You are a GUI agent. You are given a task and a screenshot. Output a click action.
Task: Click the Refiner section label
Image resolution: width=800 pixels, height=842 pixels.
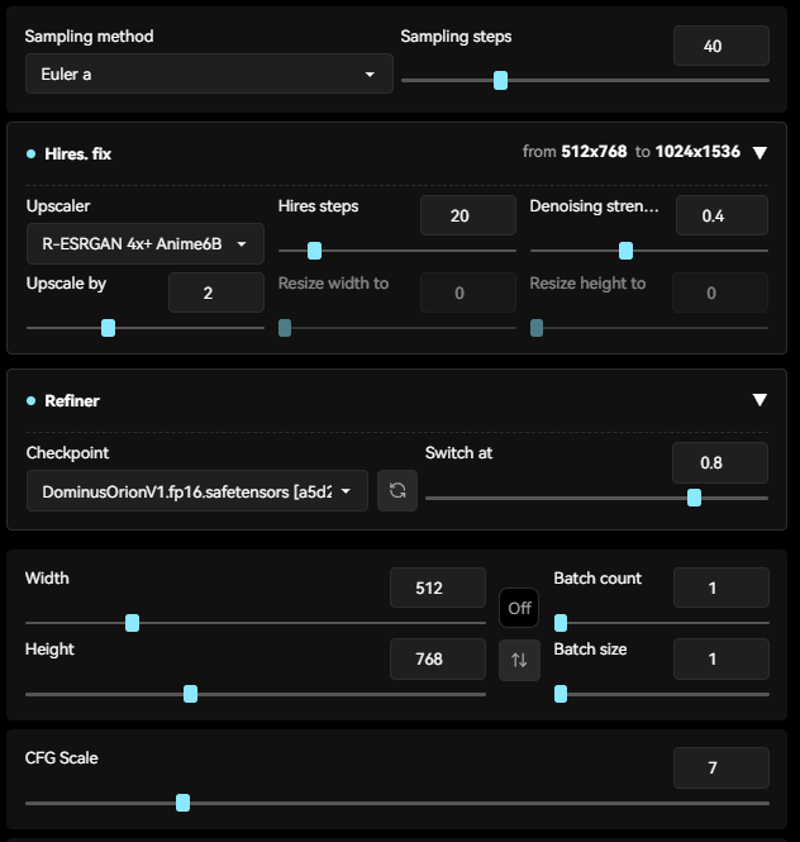click(x=72, y=401)
